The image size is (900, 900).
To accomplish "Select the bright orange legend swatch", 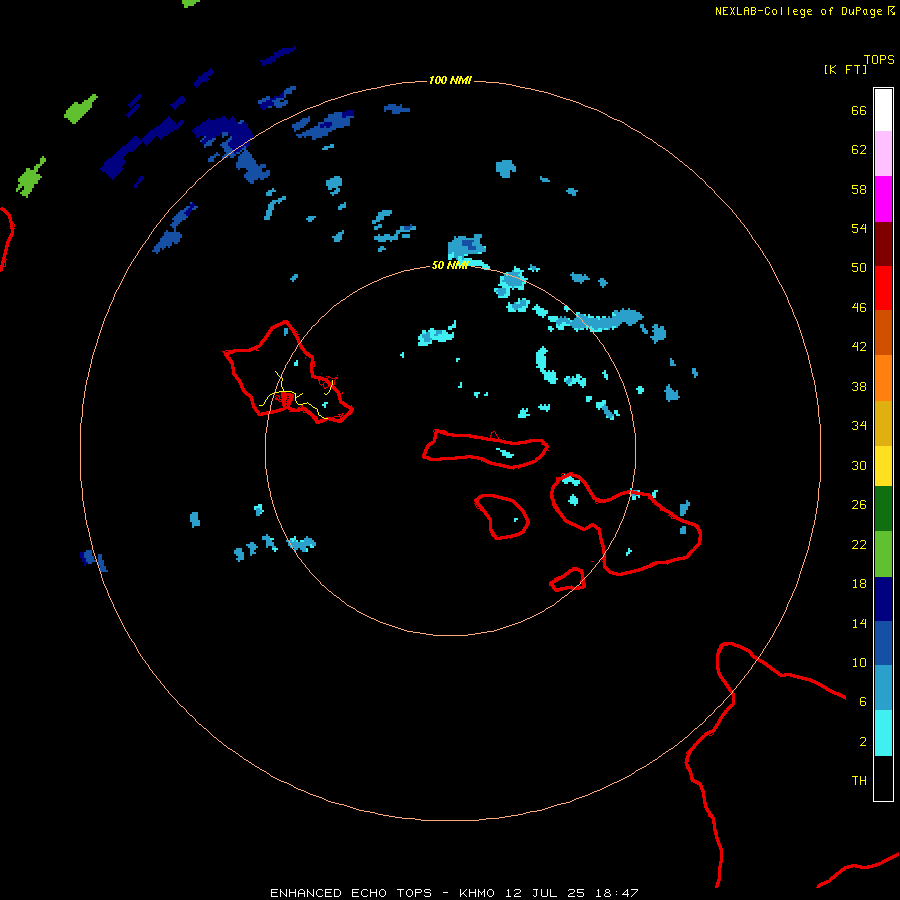I will click(883, 378).
